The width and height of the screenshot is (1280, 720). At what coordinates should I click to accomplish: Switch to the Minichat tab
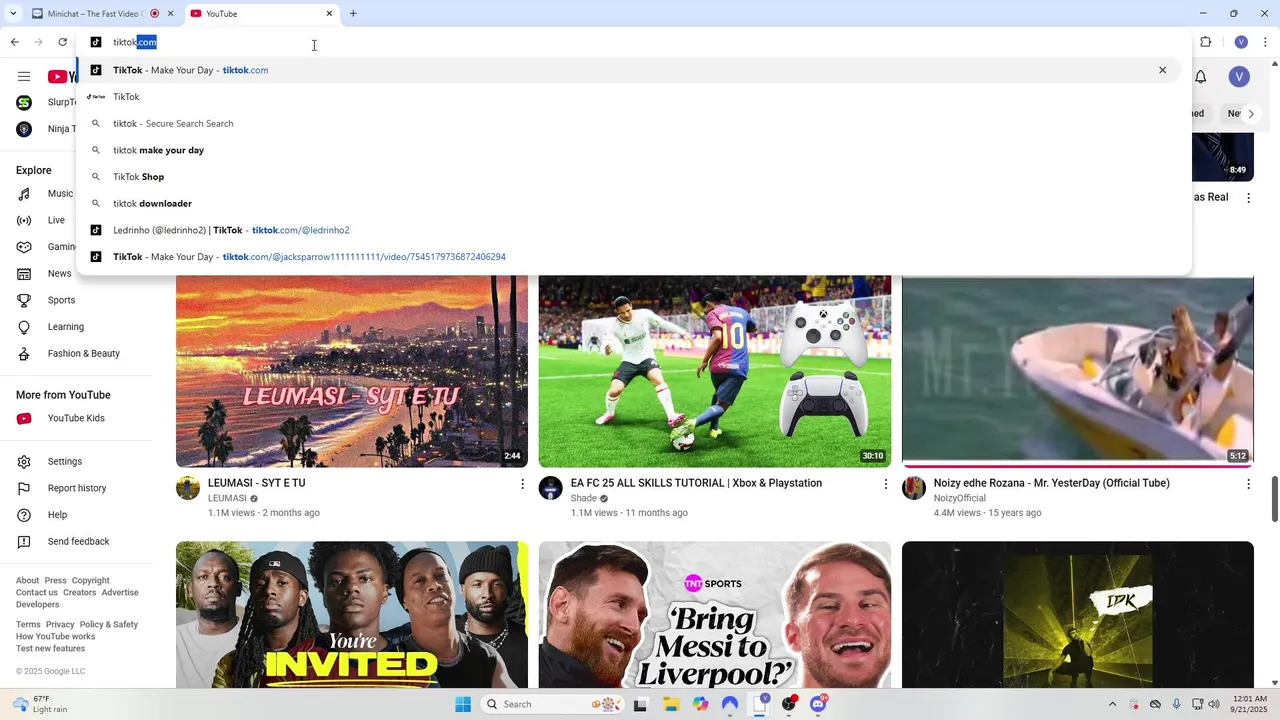coord(95,14)
